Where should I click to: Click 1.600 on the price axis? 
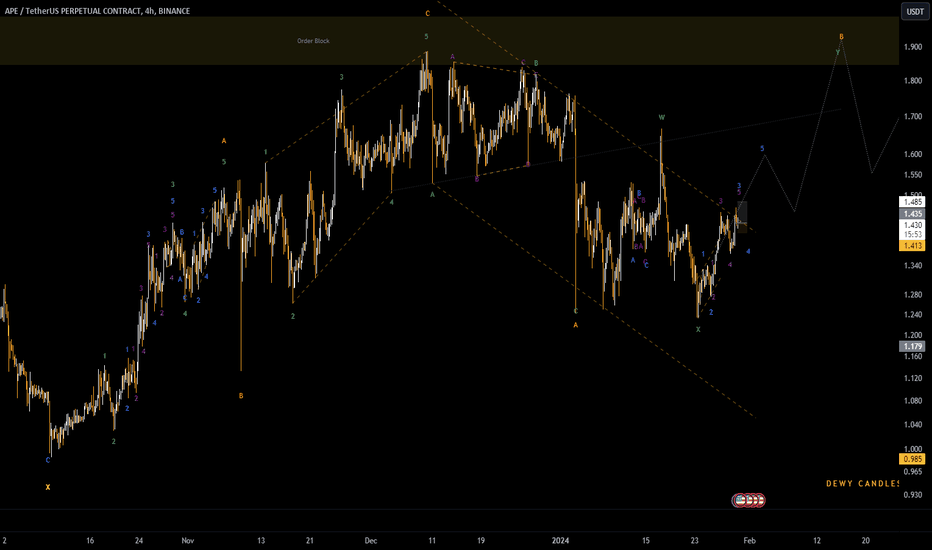click(912, 155)
